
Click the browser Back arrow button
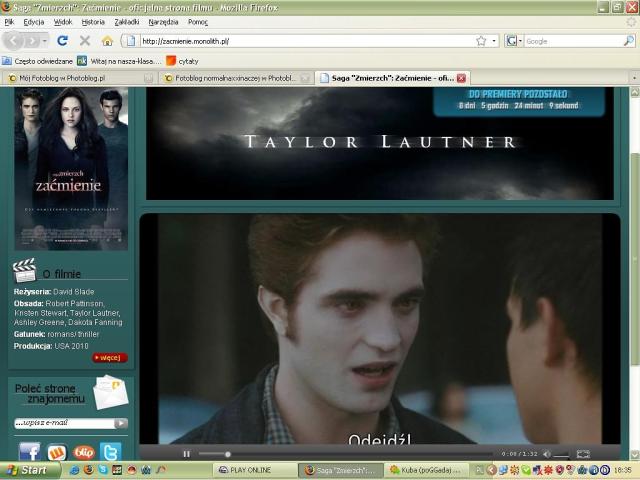[13, 40]
